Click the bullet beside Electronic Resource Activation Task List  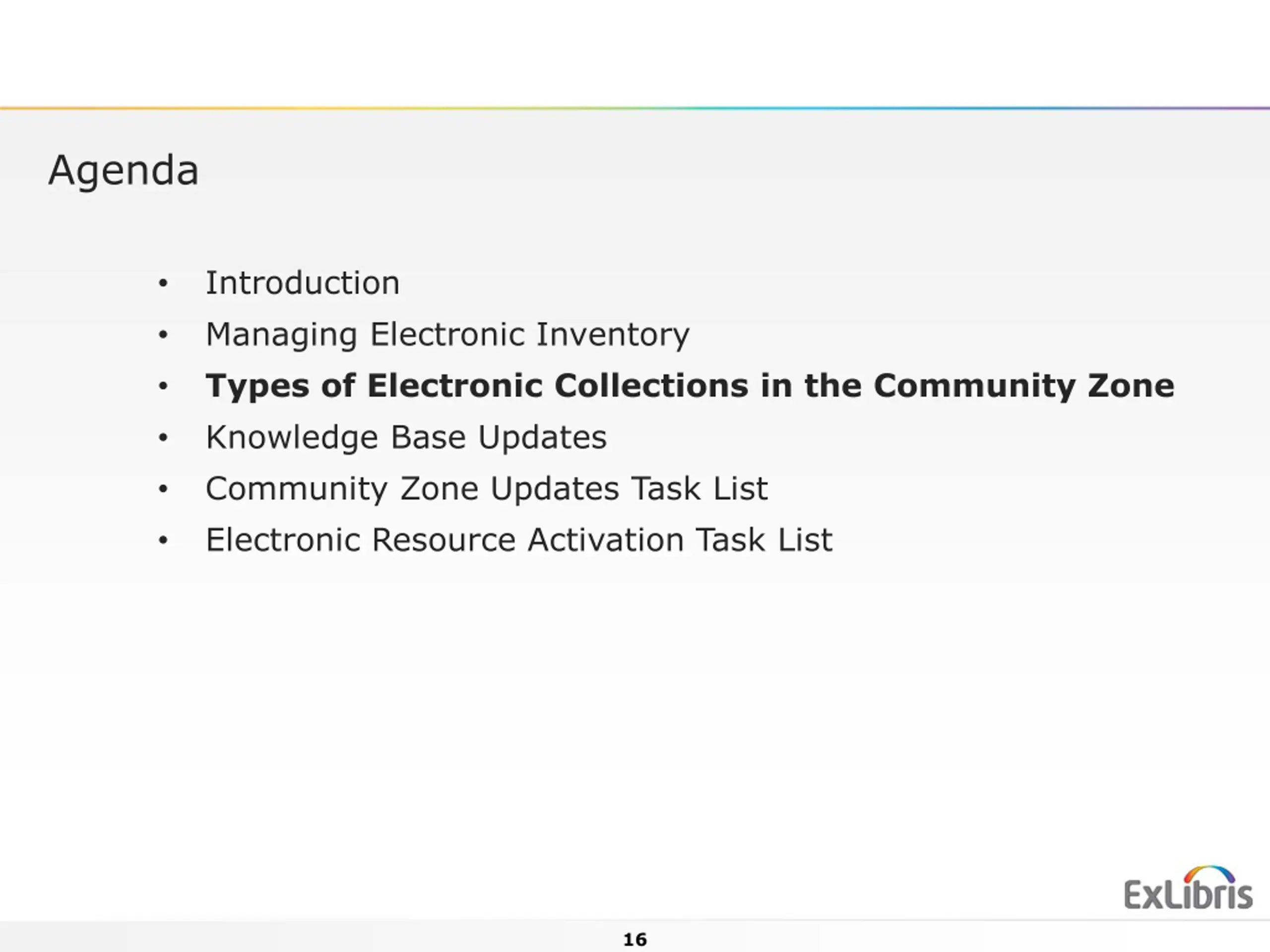click(163, 540)
